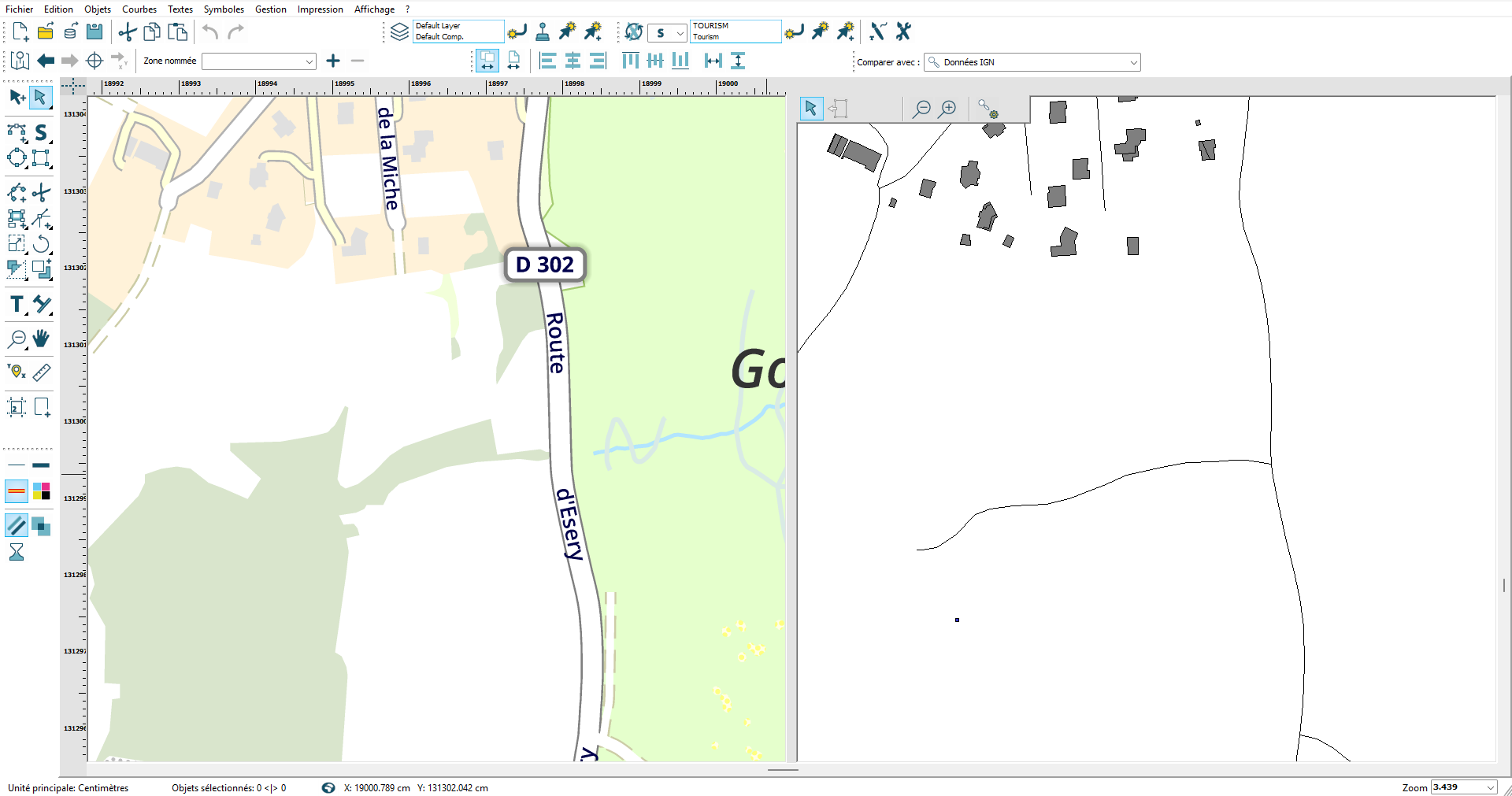
Task: Click the TOURISM symbol set field
Action: pyautogui.click(x=735, y=31)
